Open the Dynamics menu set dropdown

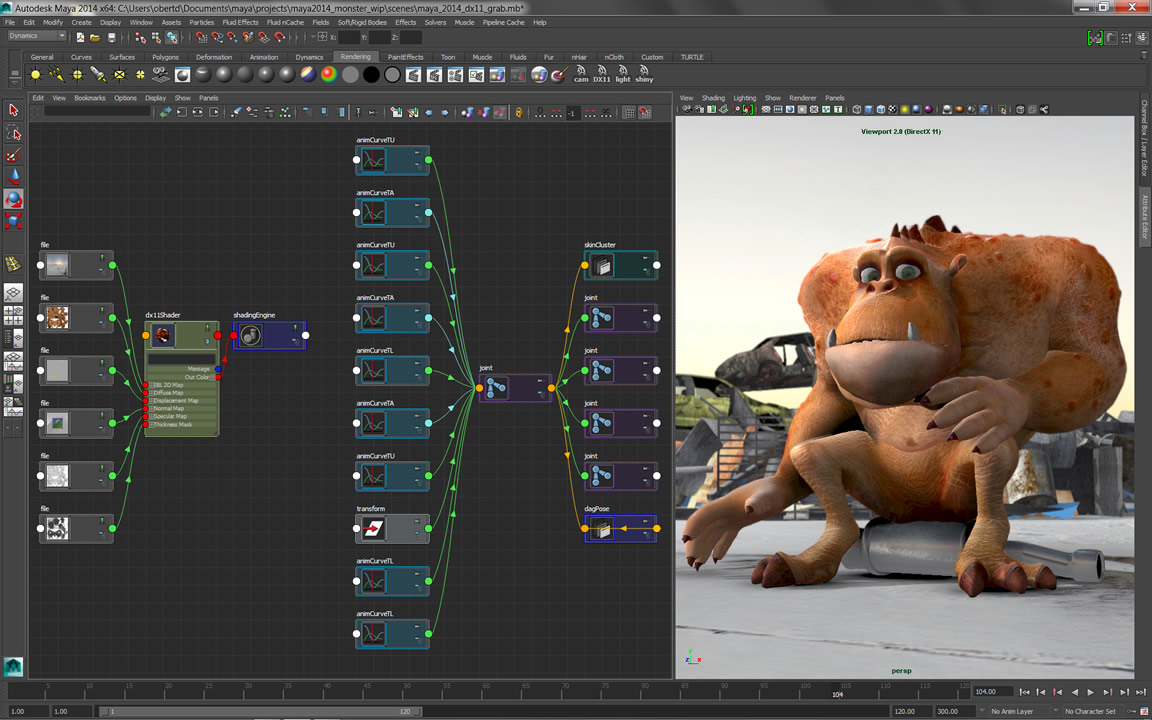pyautogui.click(x=37, y=36)
